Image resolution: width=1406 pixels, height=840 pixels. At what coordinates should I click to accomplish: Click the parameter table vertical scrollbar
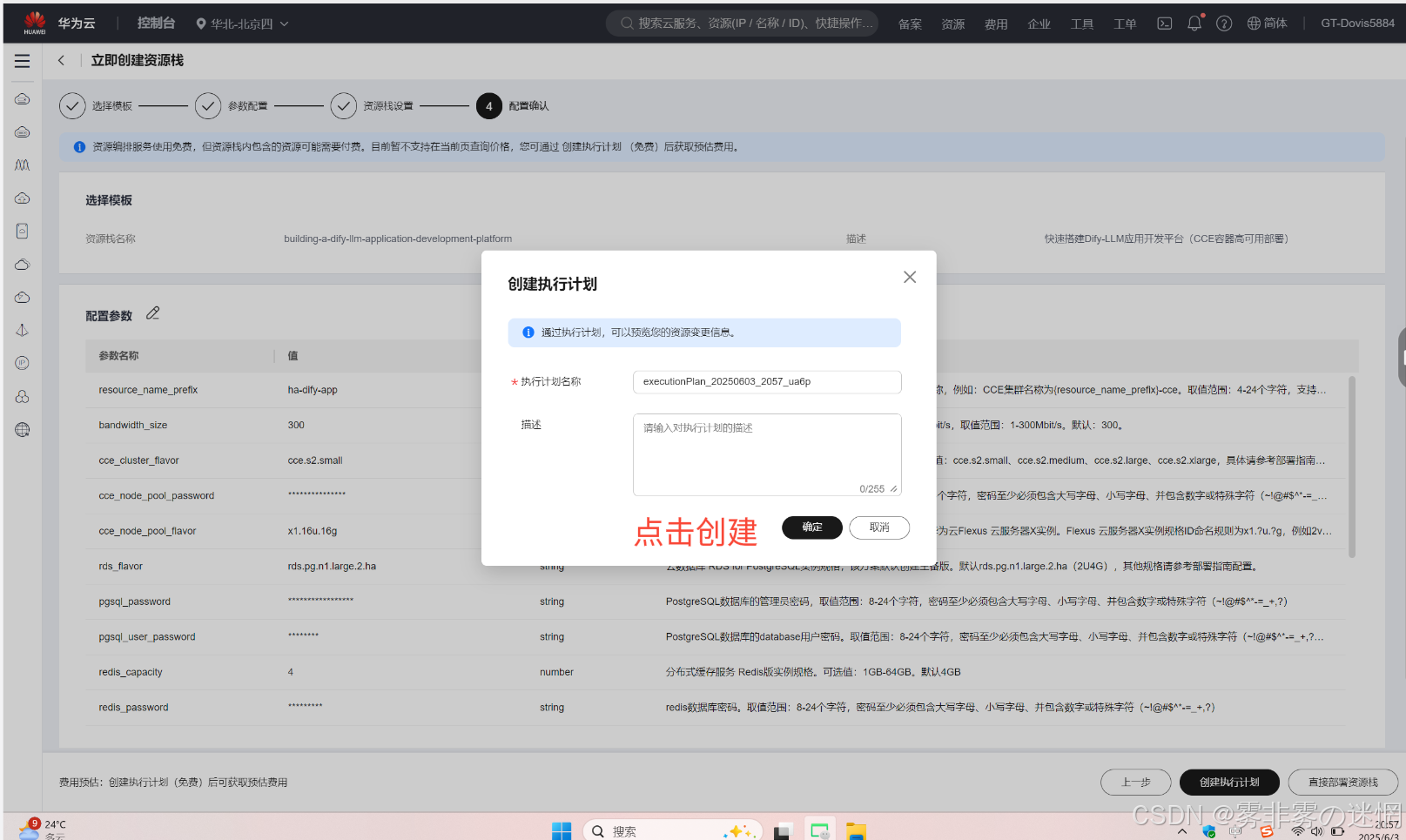click(x=1351, y=467)
